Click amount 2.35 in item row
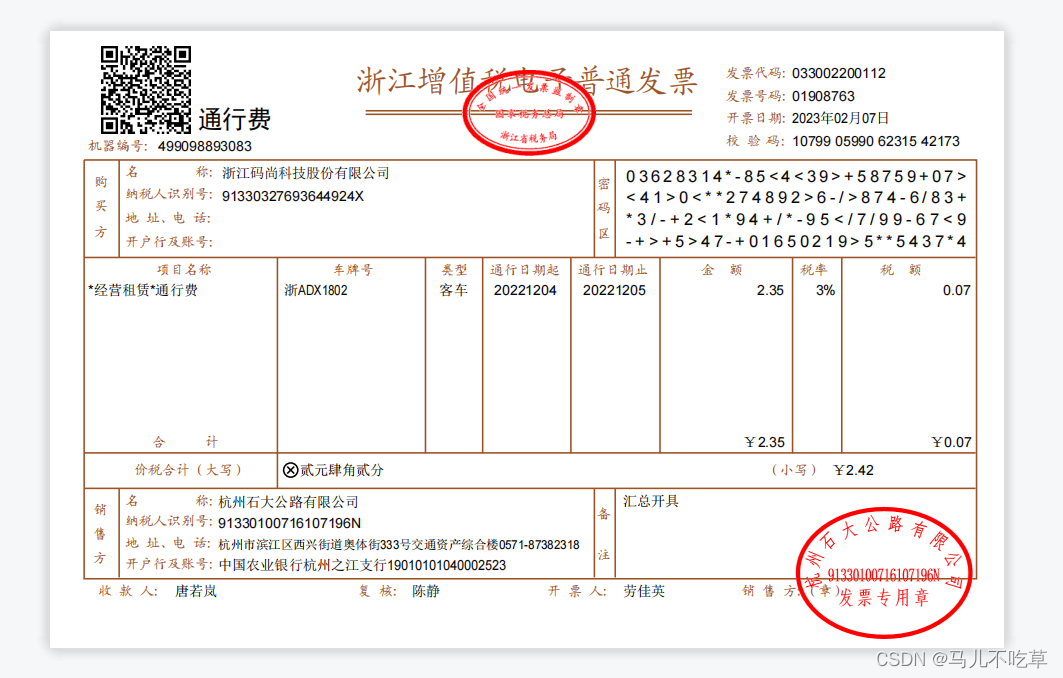This screenshot has width=1063, height=678. (x=770, y=291)
